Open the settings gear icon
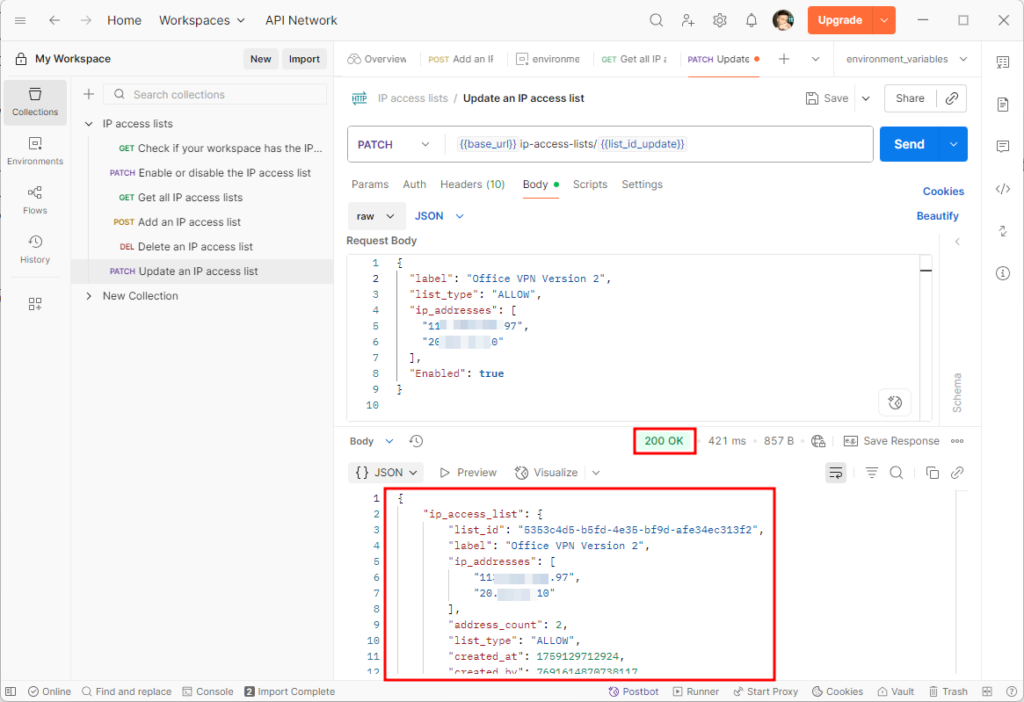1024x702 pixels. (x=719, y=20)
